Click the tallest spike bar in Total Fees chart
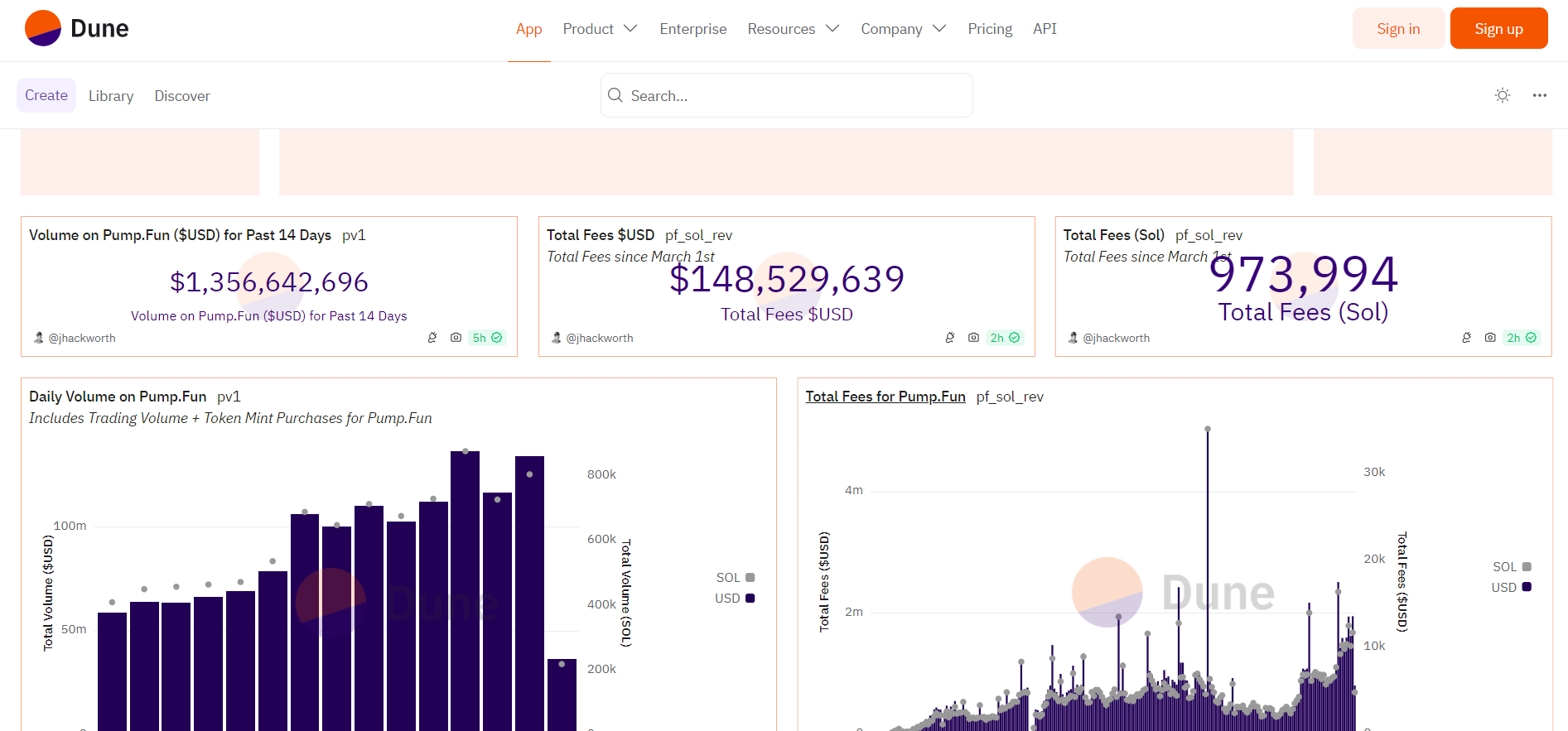 (1208, 580)
